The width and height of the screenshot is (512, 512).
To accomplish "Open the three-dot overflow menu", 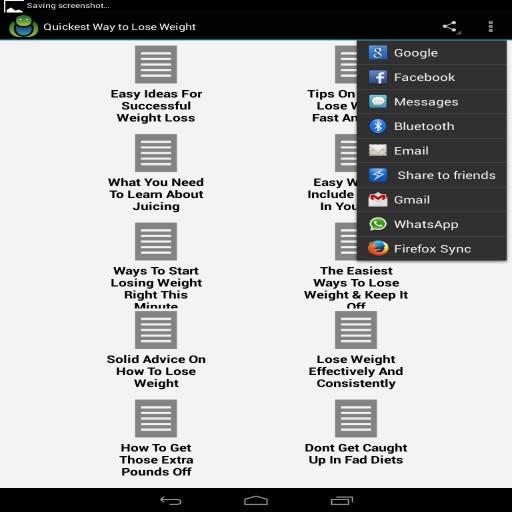I will coord(491,27).
